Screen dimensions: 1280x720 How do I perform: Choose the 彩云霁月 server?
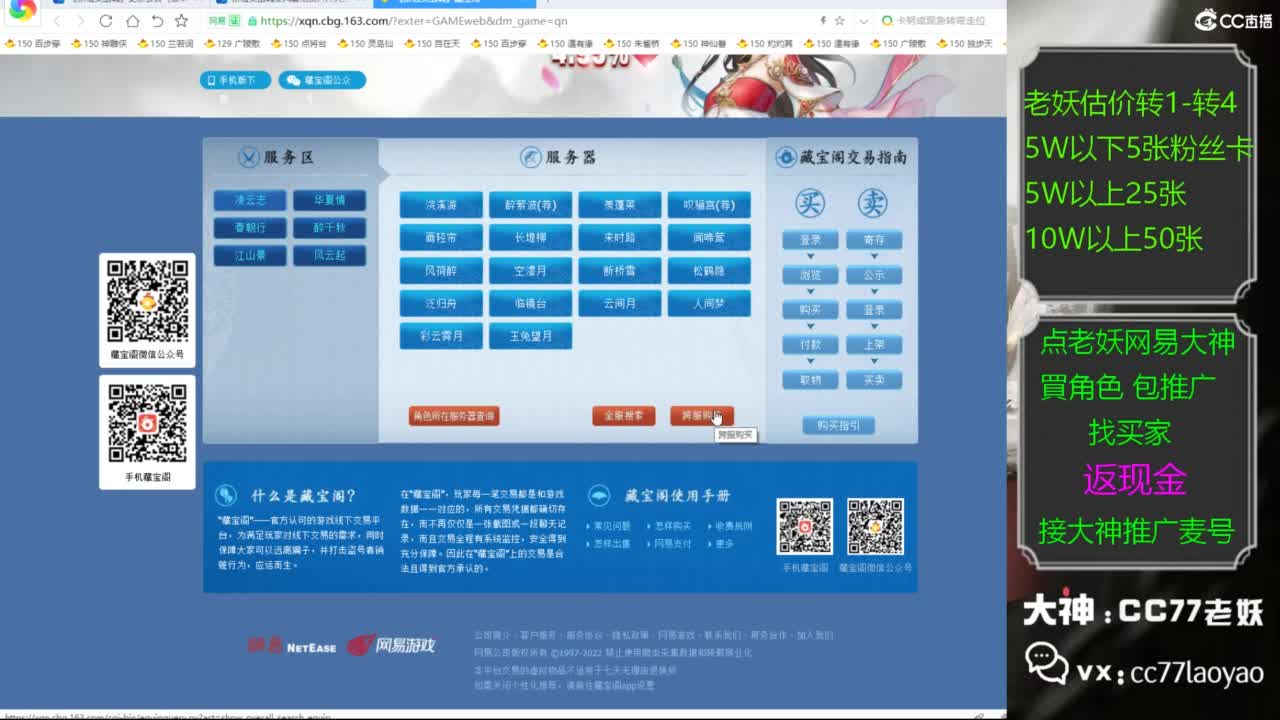pyautogui.click(x=441, y=336)
